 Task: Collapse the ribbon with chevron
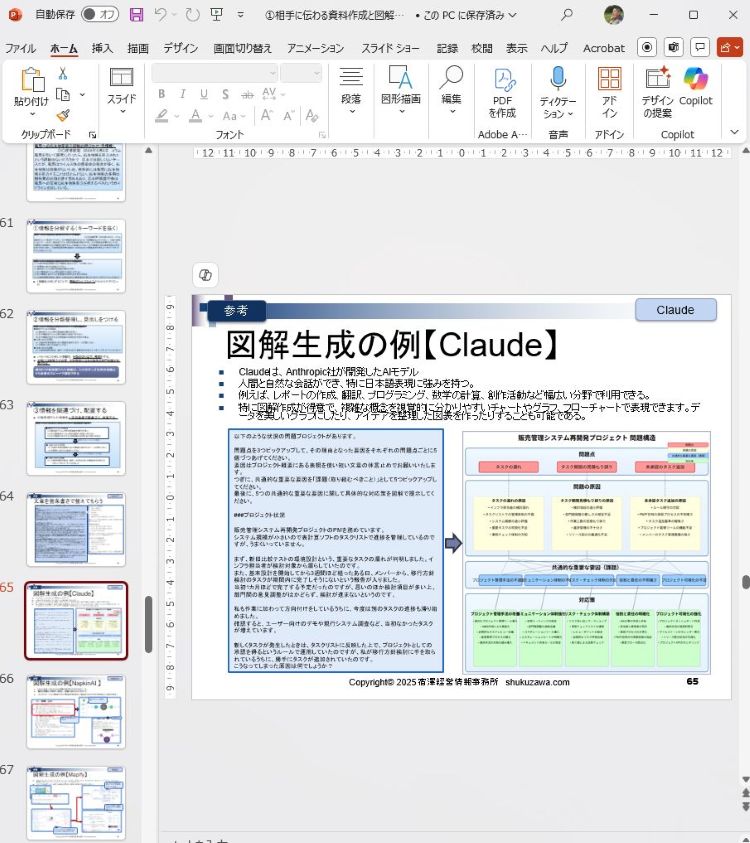pyautogui.click(x=734, y=132)
